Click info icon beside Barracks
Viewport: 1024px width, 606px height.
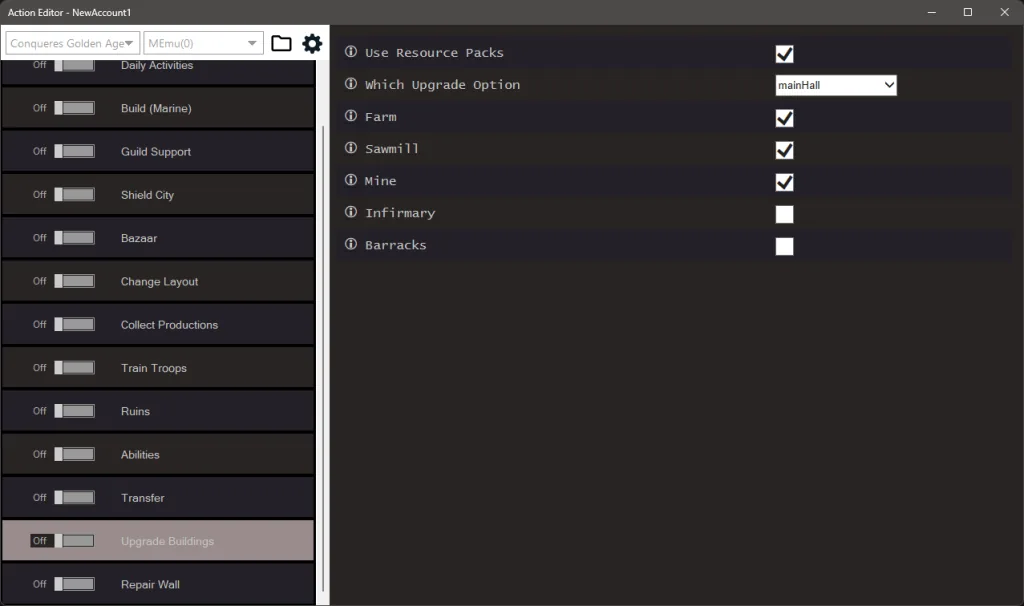[x=351, y=244]
